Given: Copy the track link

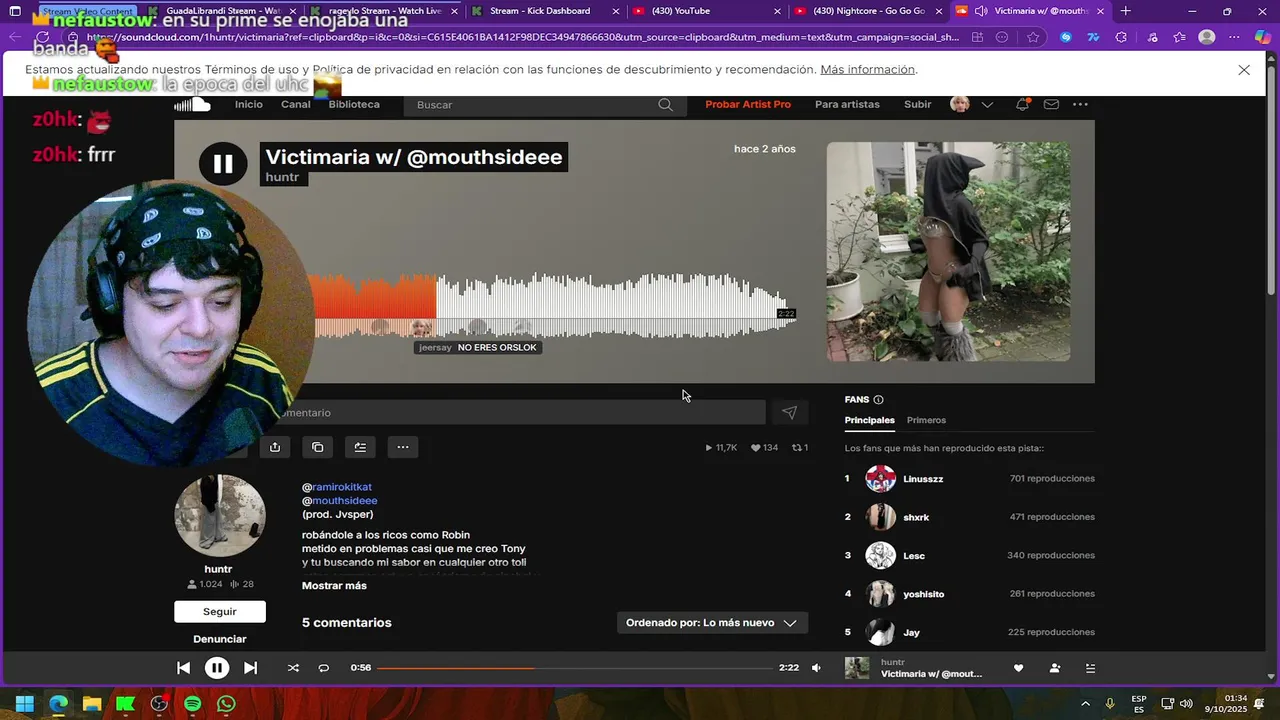Looking at the screenshot, I should coord(317,447).
